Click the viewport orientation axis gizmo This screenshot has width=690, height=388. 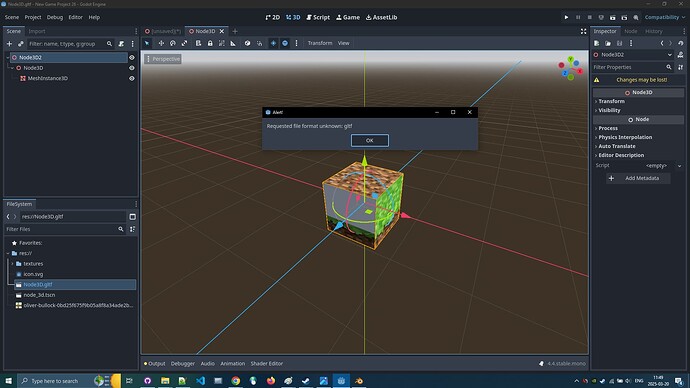[571, 68]
